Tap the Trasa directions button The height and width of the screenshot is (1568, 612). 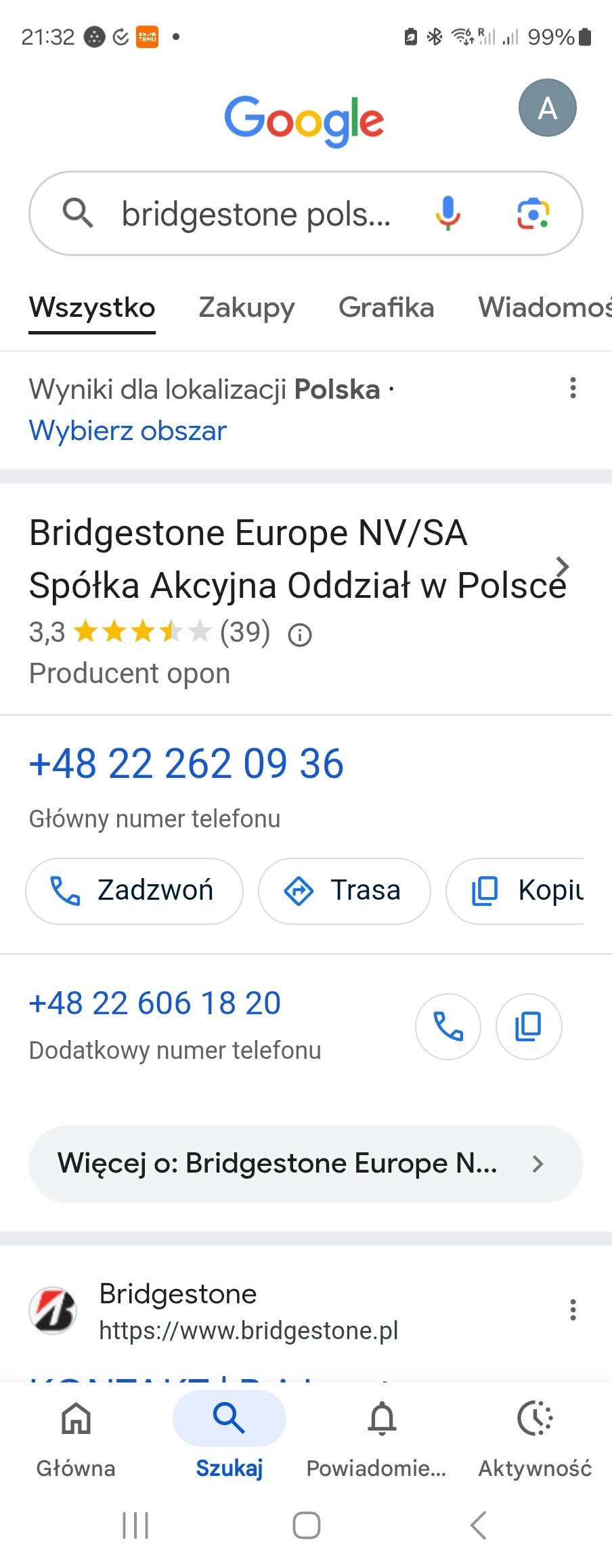coord(344,891)
